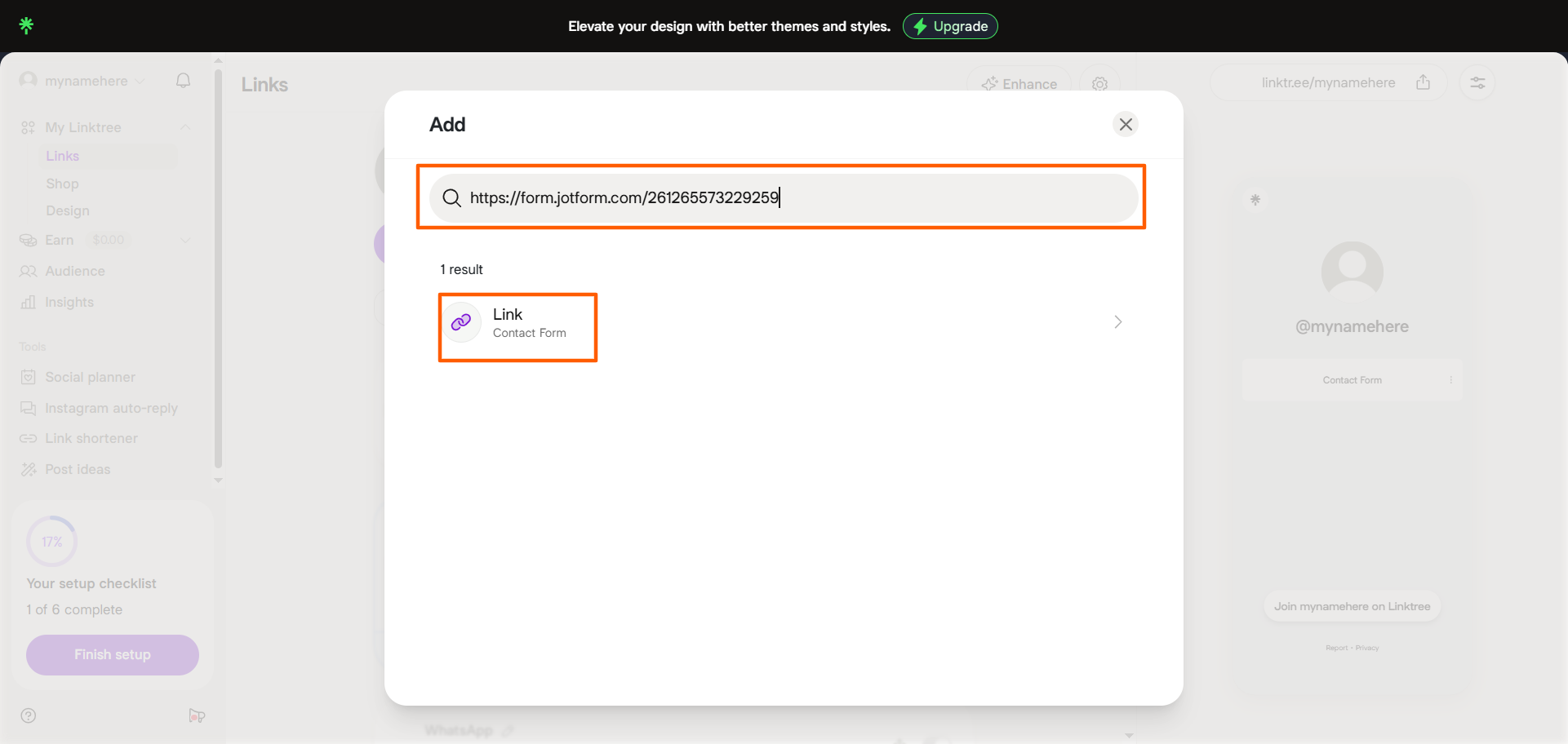Click the My Linktree grid icon
Viewport: 1568px width, 744px height.
(x=29, y=127)
